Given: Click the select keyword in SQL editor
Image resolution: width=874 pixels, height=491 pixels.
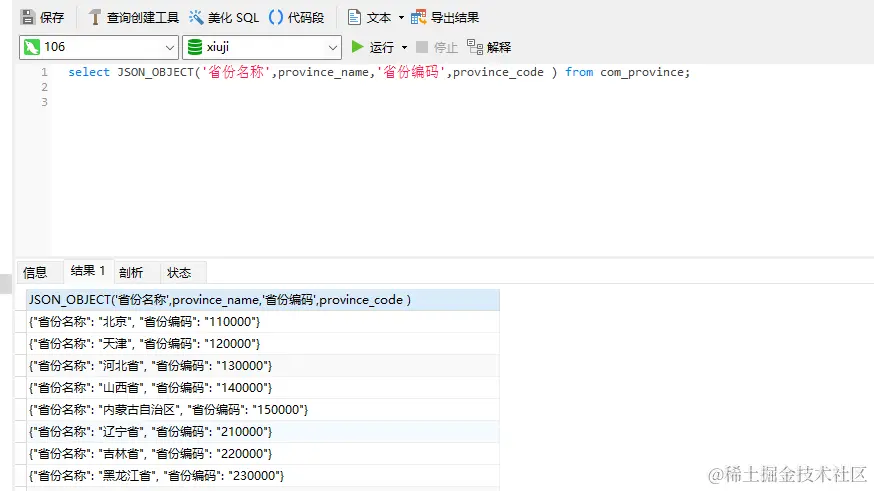Looking at the screenshot, I should (89, 72).
